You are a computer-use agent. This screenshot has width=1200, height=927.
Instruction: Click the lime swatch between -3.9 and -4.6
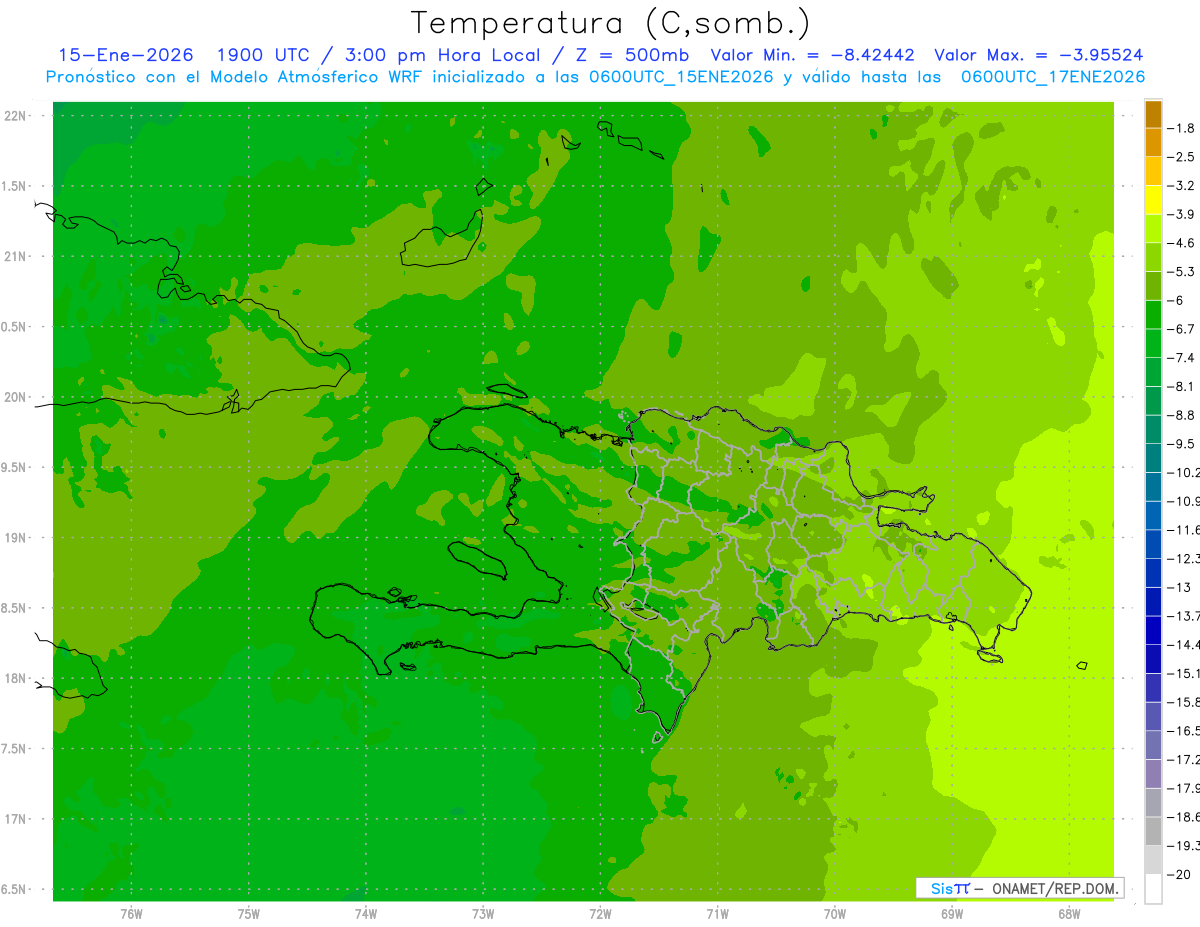click(x=1153, y=229)
